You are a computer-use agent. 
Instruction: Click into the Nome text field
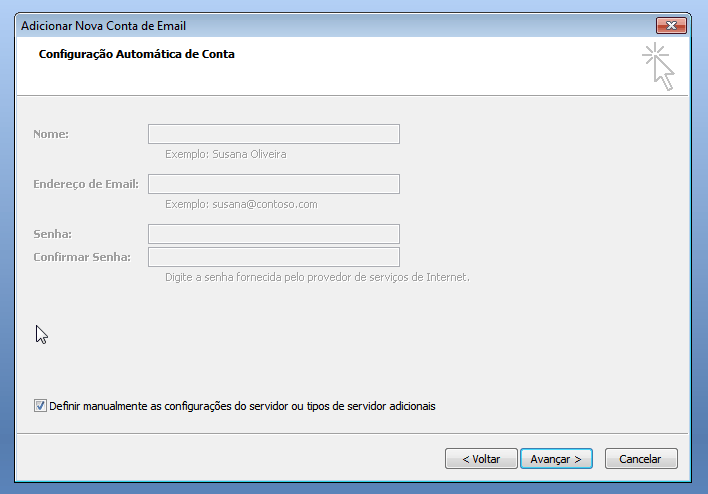(x=273, y=134)
